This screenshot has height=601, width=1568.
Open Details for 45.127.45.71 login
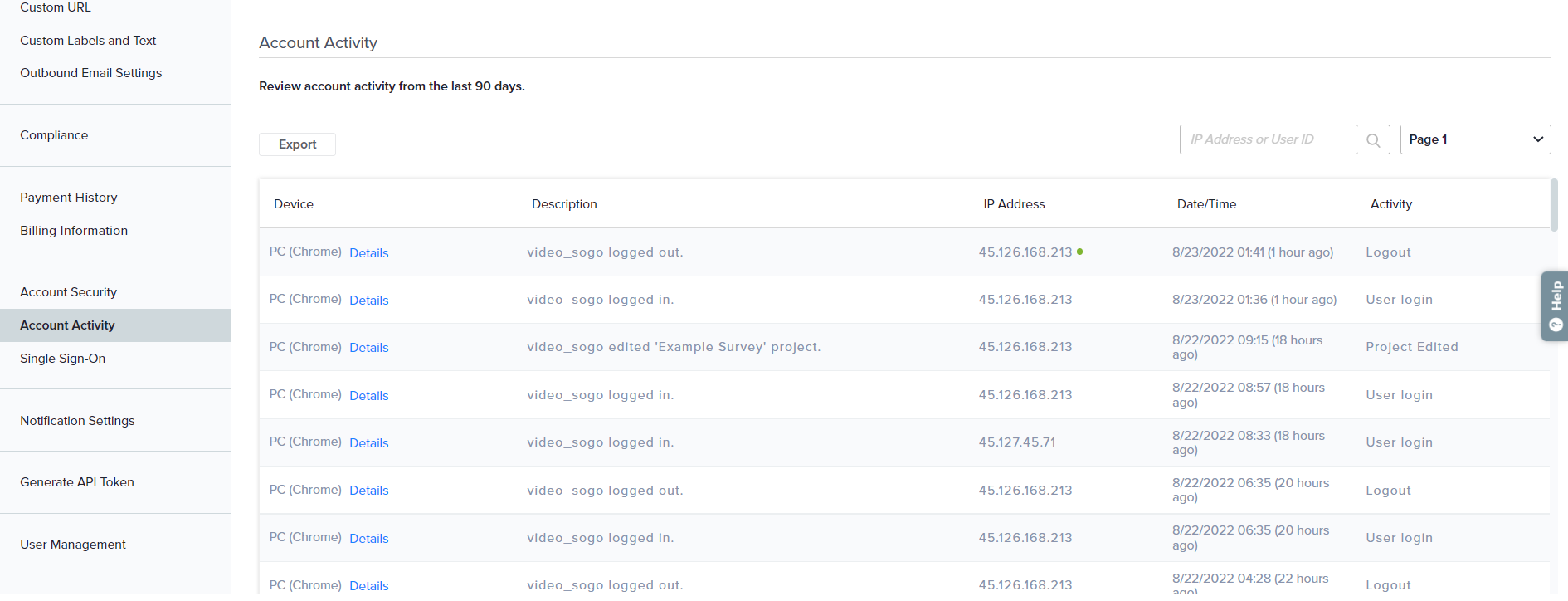click(x=368, y=443)
